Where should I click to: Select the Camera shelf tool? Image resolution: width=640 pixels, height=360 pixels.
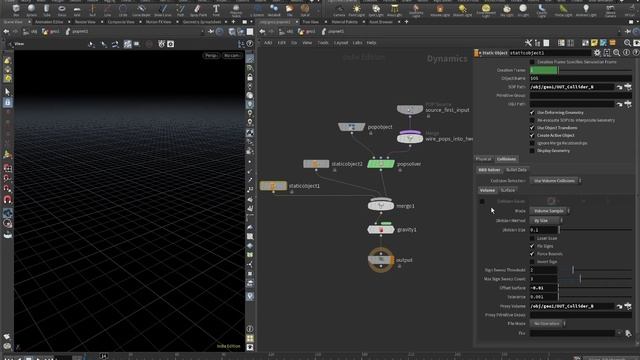(339, 10)
